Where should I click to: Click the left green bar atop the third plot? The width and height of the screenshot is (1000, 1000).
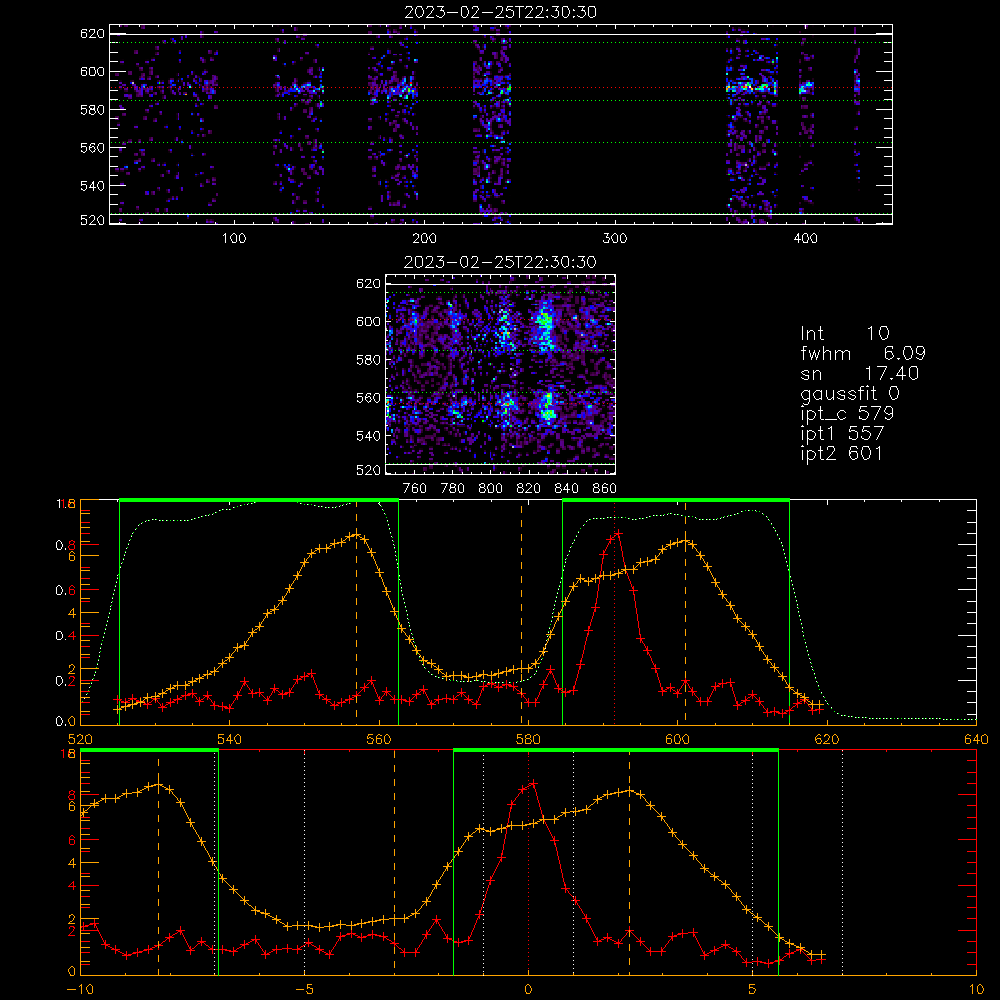tap(259, 500)
